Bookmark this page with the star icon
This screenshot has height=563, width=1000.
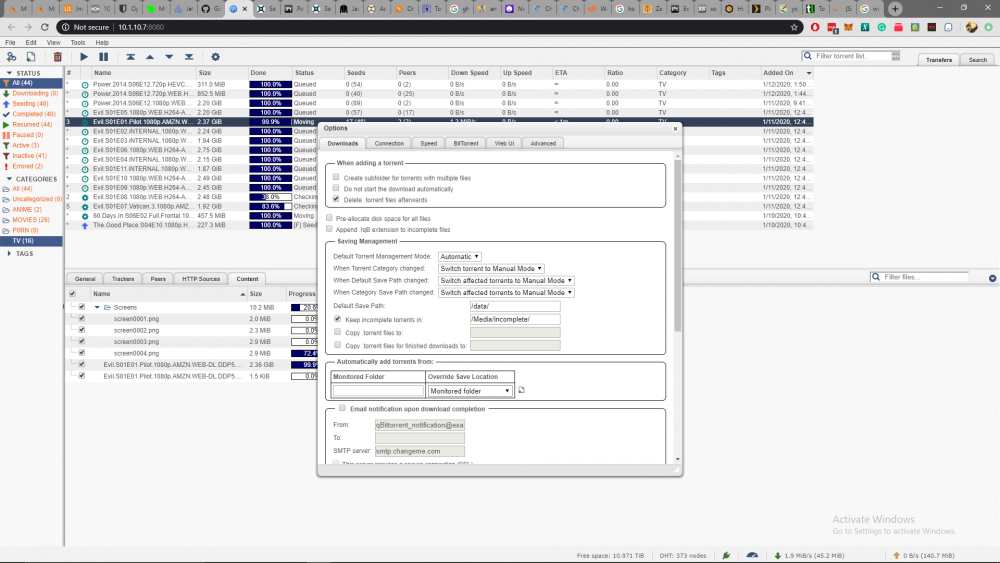coord(794,27)
